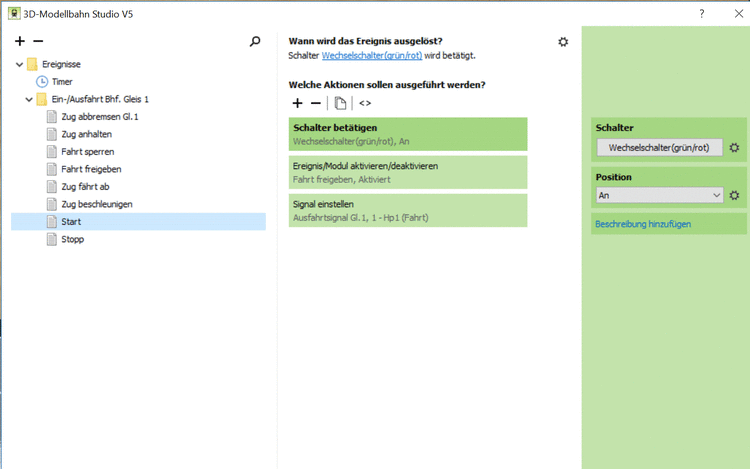The image size is (750, 469).
Task: Select the Signal einstellen action
Action: (x=407, y=210)
